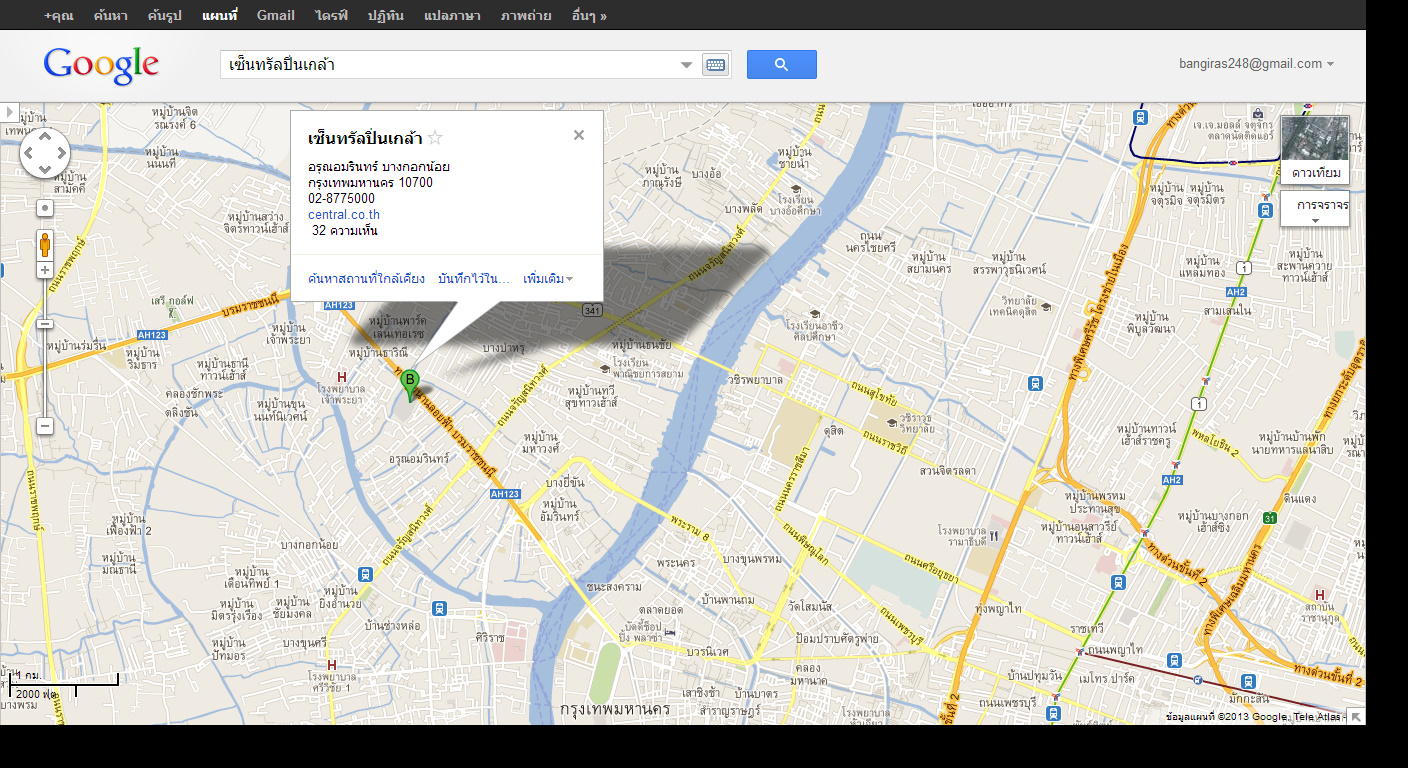Click the green B map marker

click(x=409, y=384)
